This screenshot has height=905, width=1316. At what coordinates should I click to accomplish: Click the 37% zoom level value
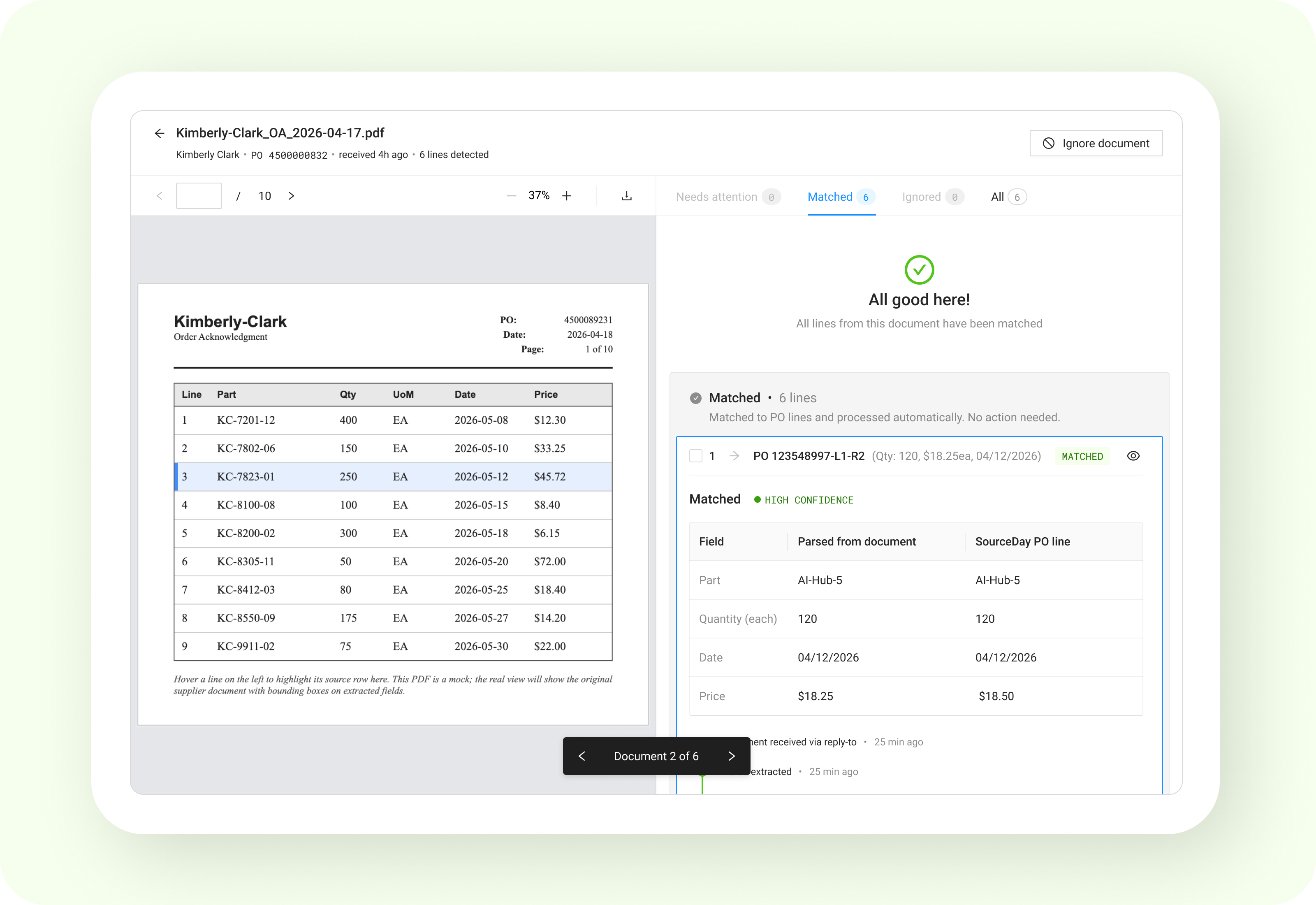pos(538,196)
